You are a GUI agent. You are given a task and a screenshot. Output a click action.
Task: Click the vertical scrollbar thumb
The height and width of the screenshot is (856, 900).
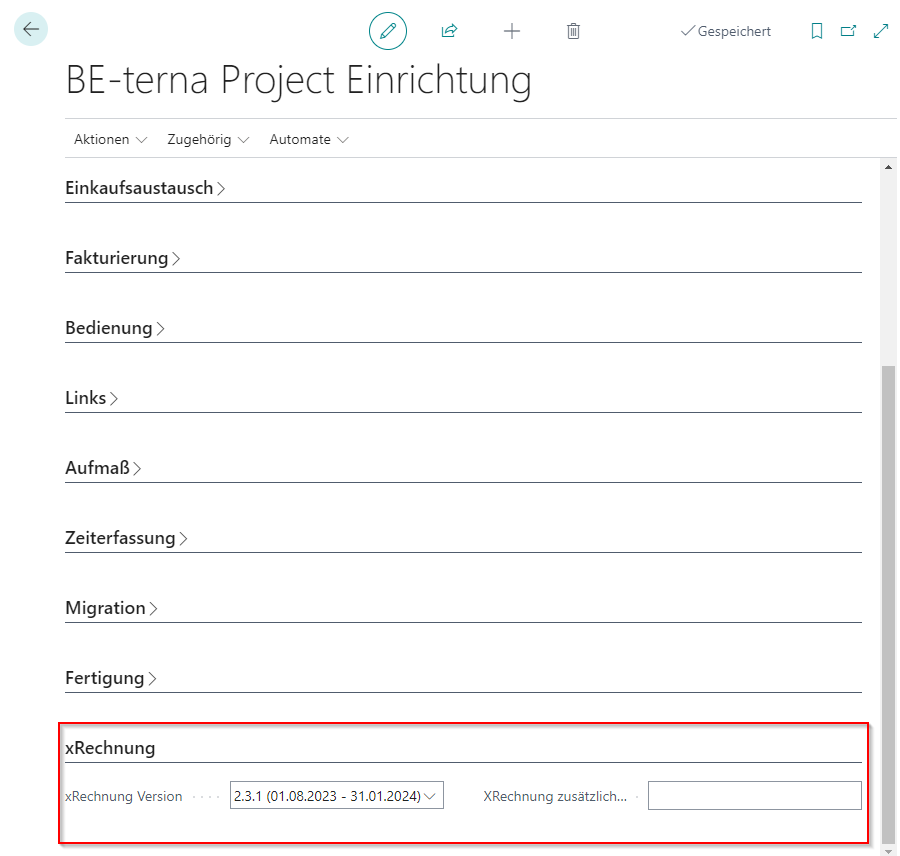click(x=889, y=603)
